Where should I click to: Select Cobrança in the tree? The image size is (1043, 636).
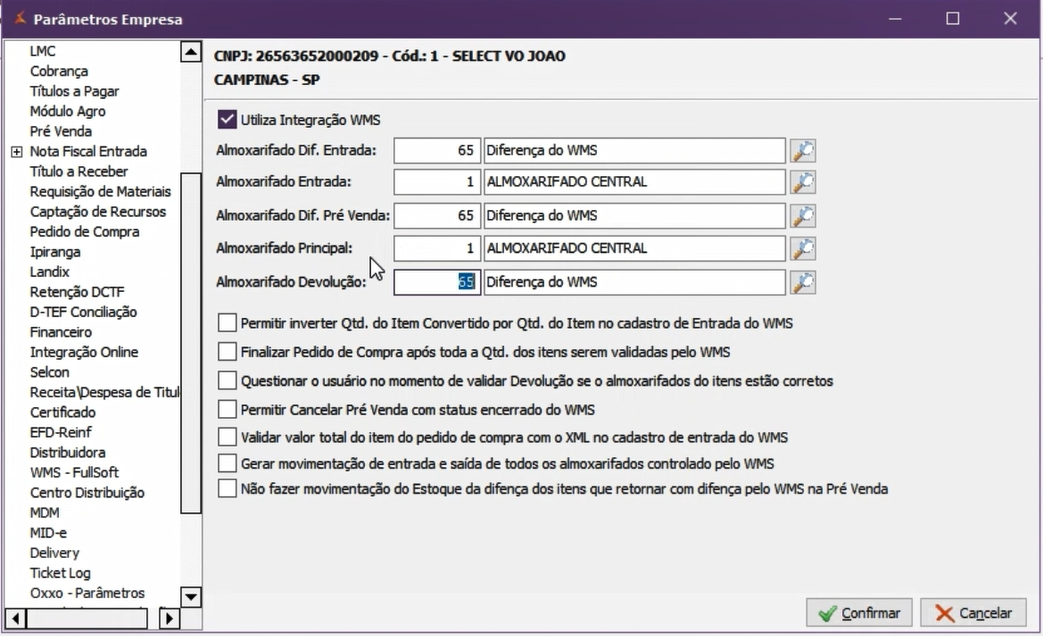click(59, 71)
